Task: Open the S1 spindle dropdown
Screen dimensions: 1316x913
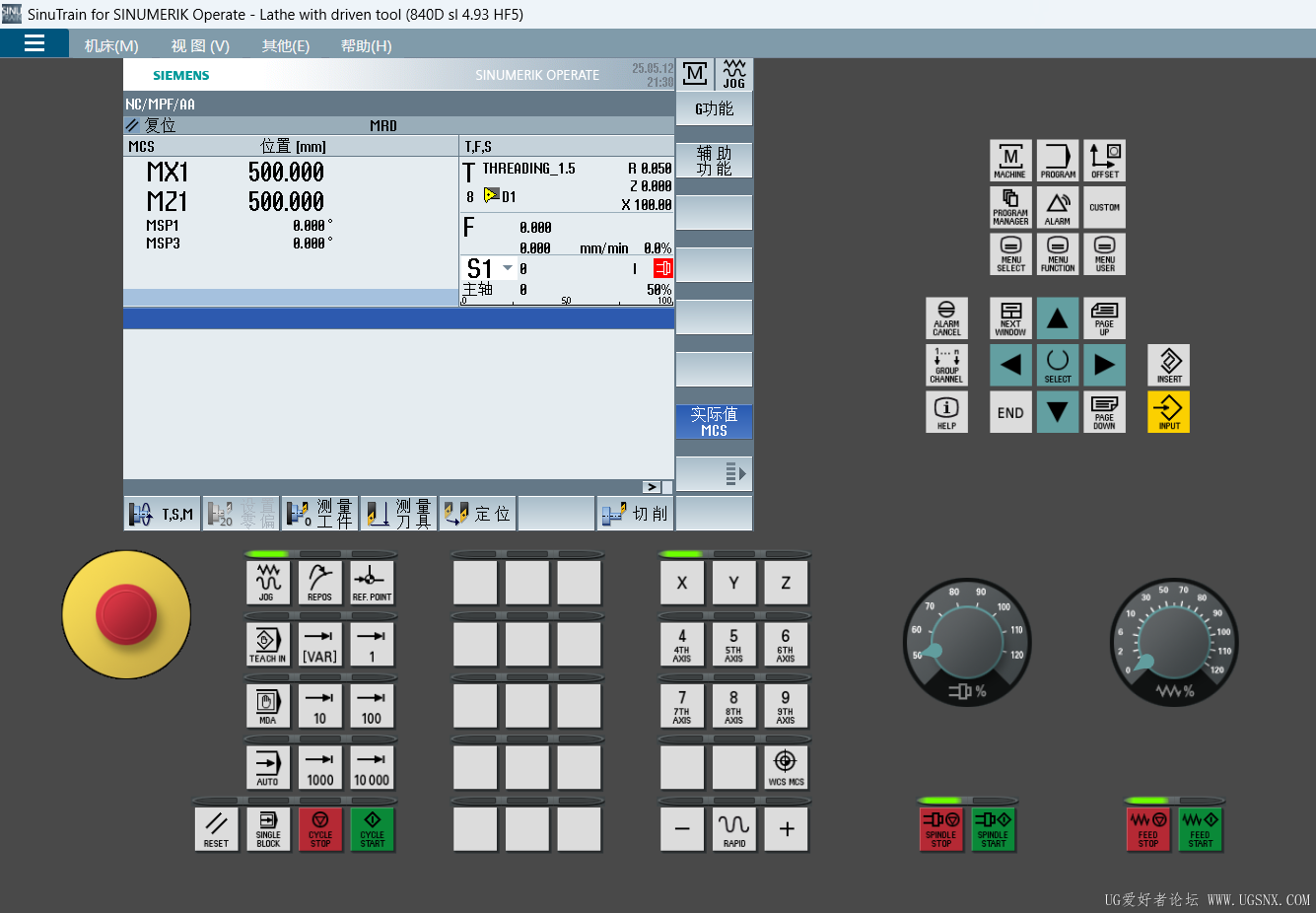Action: 508,268
